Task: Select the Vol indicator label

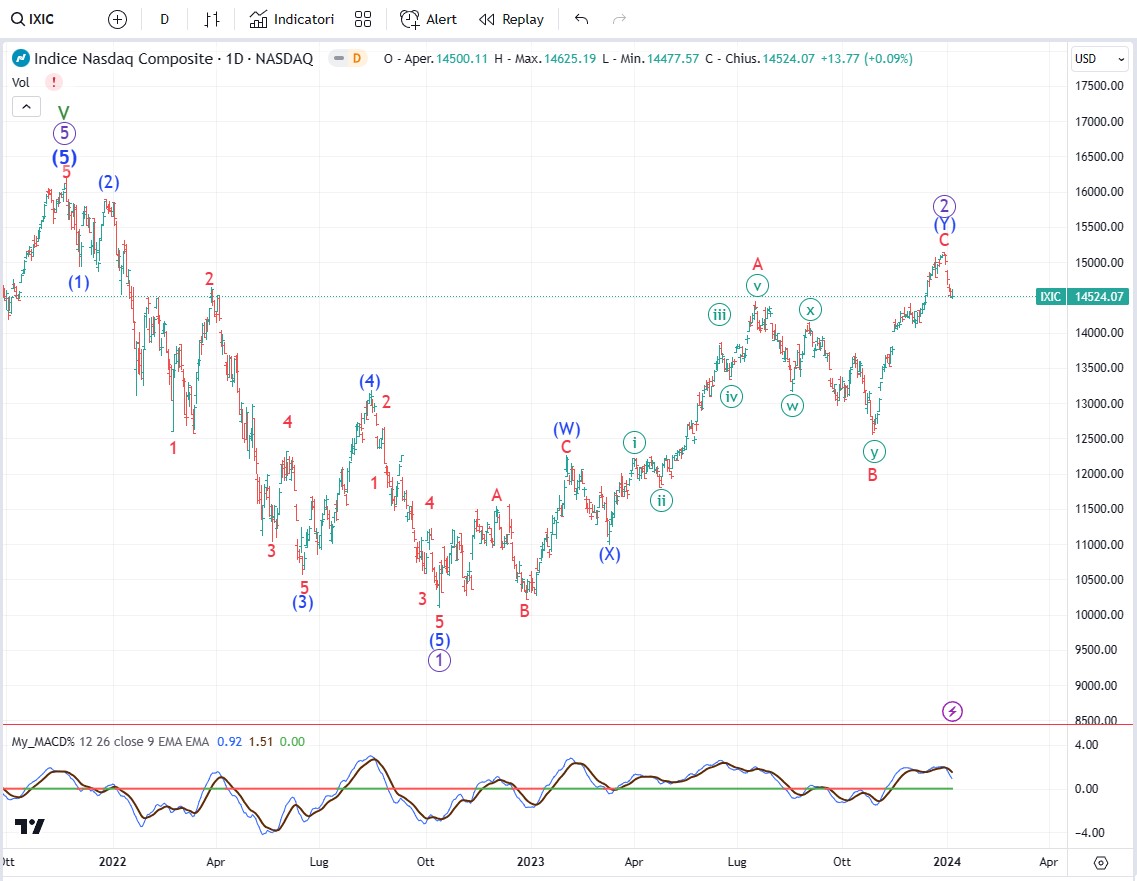Action: 20,83
